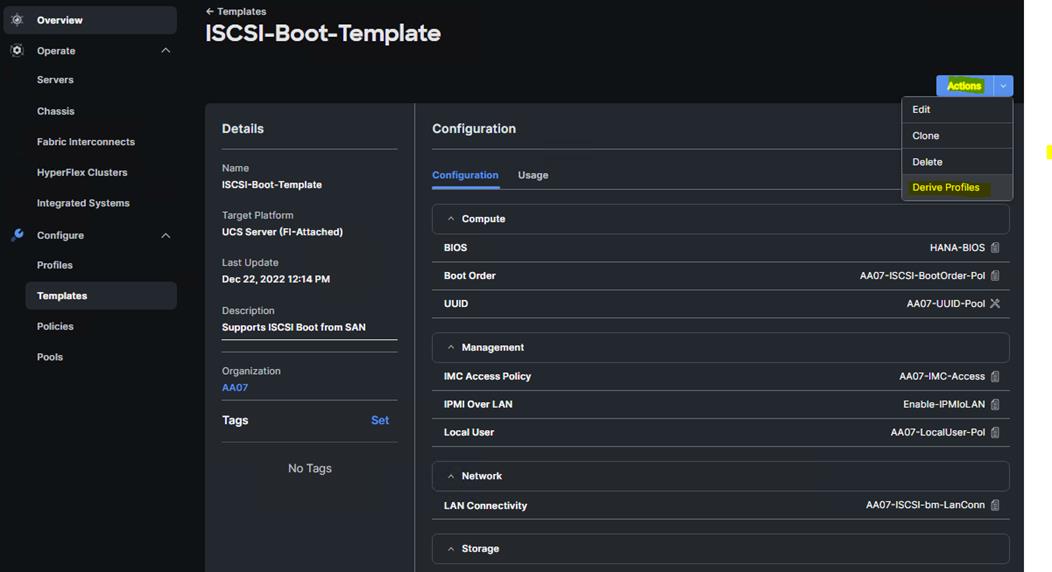The image size is (1052, 572).
Task: Collapse the Configure menu section
Action: (x=166, y=235)
